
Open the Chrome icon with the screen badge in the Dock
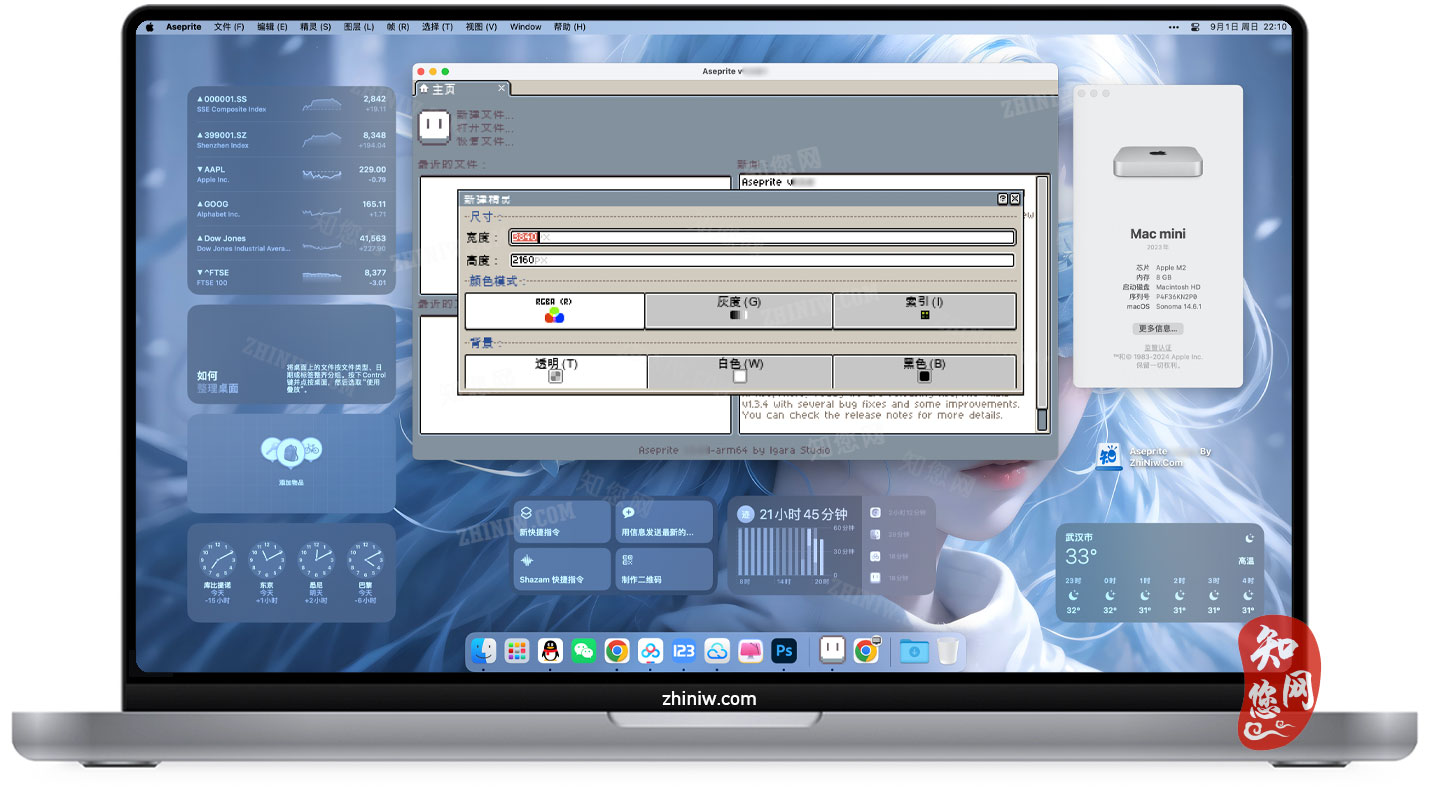pos(866,651)
